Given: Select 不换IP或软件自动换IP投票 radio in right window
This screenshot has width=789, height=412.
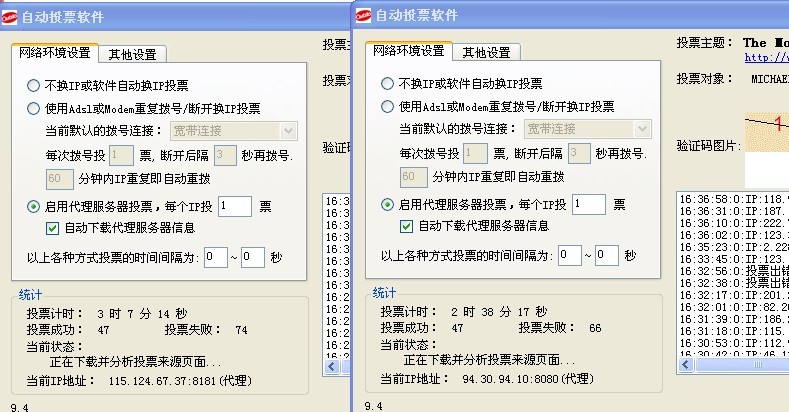Looking at the screenshot, I should point(387,84).
